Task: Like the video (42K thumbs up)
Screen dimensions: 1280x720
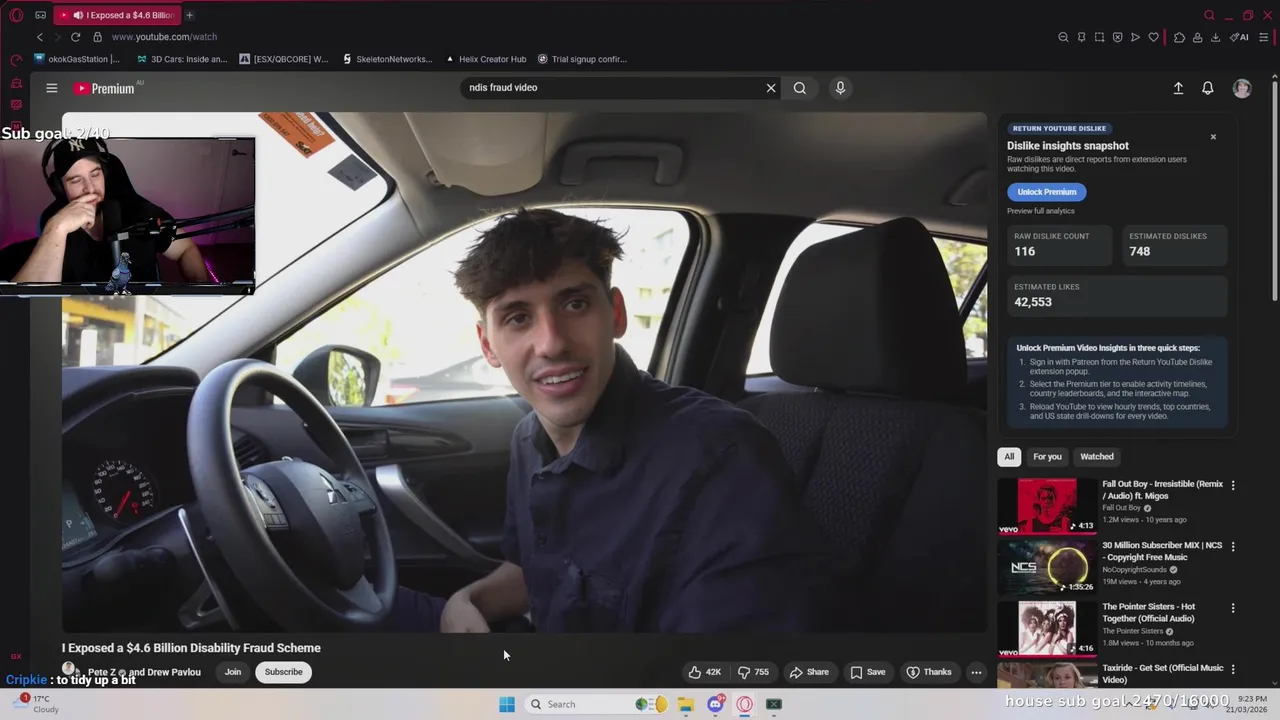Action: pos(705,672)
